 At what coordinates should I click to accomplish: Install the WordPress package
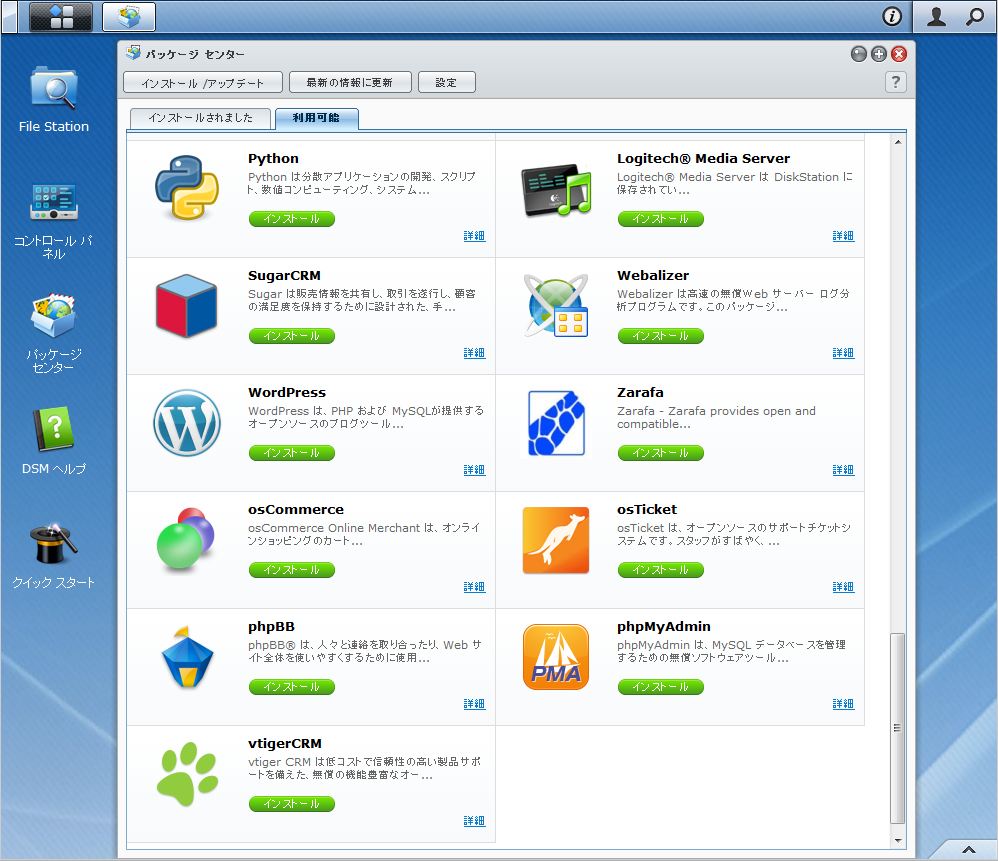tap(292, 453)
